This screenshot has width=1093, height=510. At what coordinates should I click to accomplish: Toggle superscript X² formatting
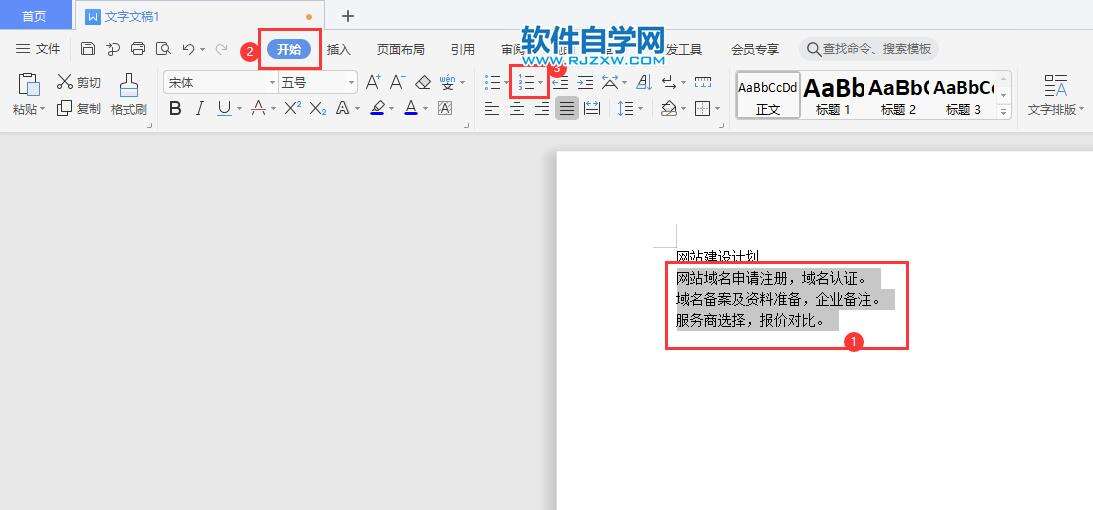point(293,108)
